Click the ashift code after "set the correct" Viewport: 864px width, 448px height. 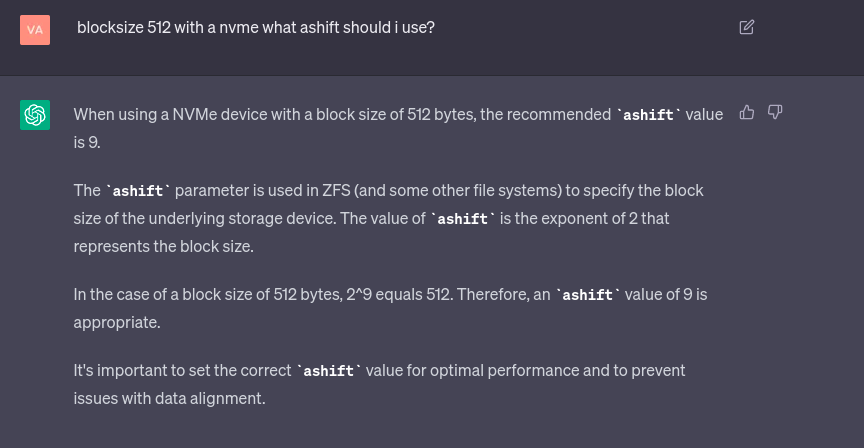[x=328, y=371]
